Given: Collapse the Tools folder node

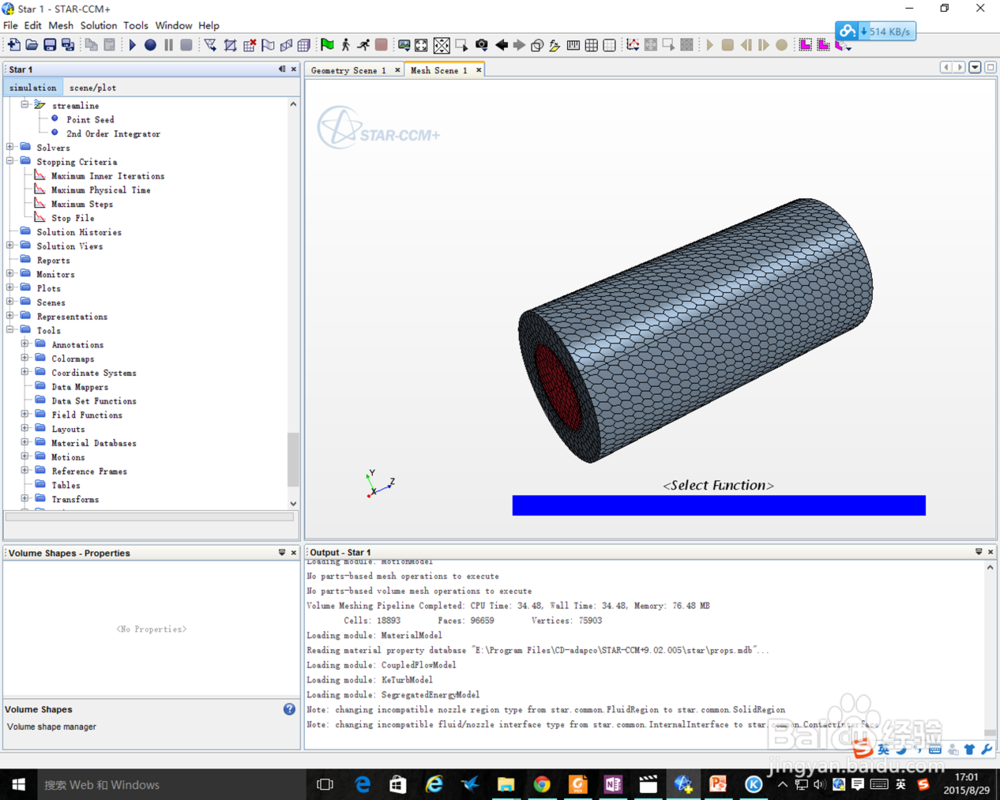Looking at the screenshot, I should coord(10,330).
